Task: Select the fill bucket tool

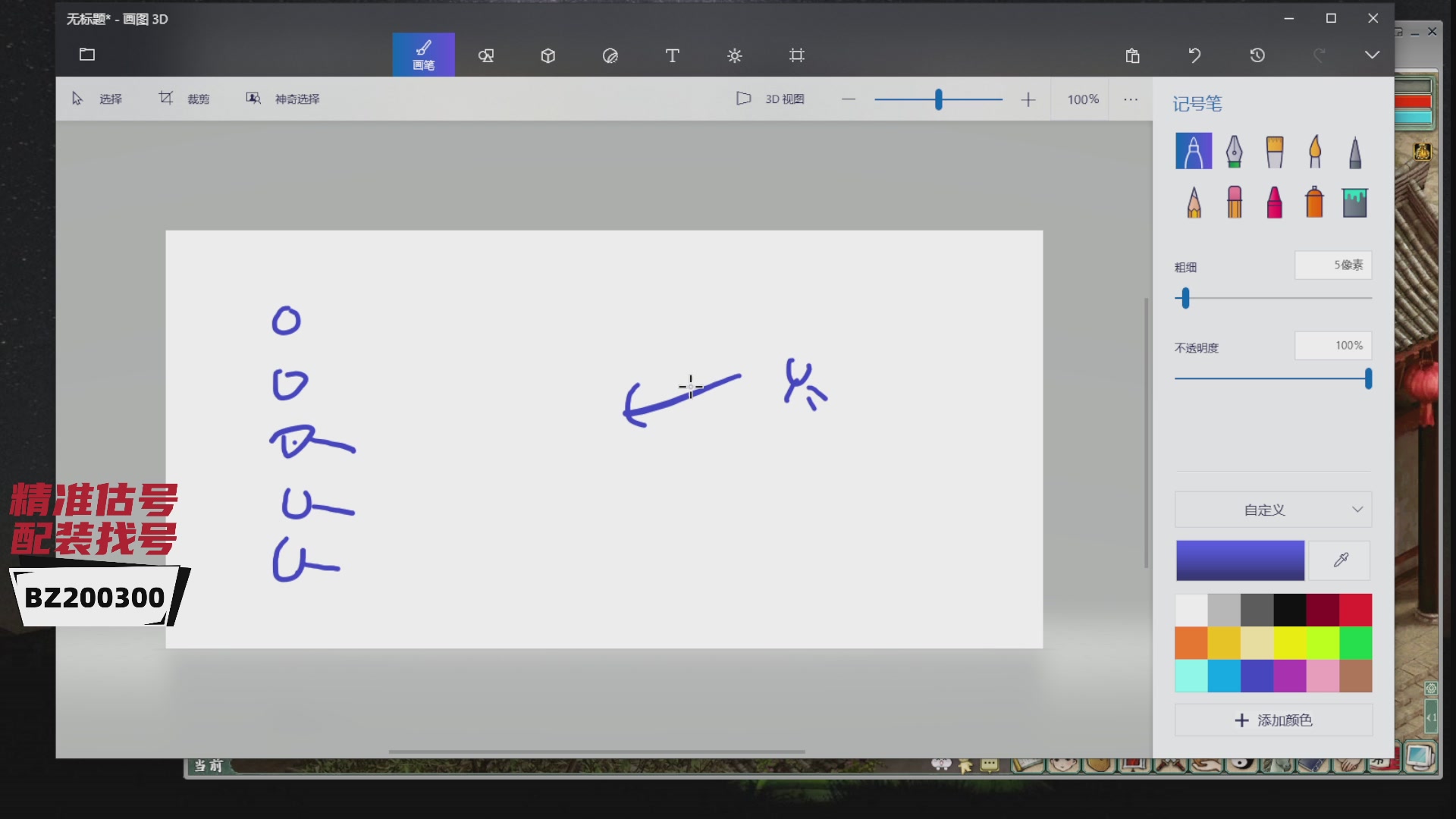Action: [1354, 202]
